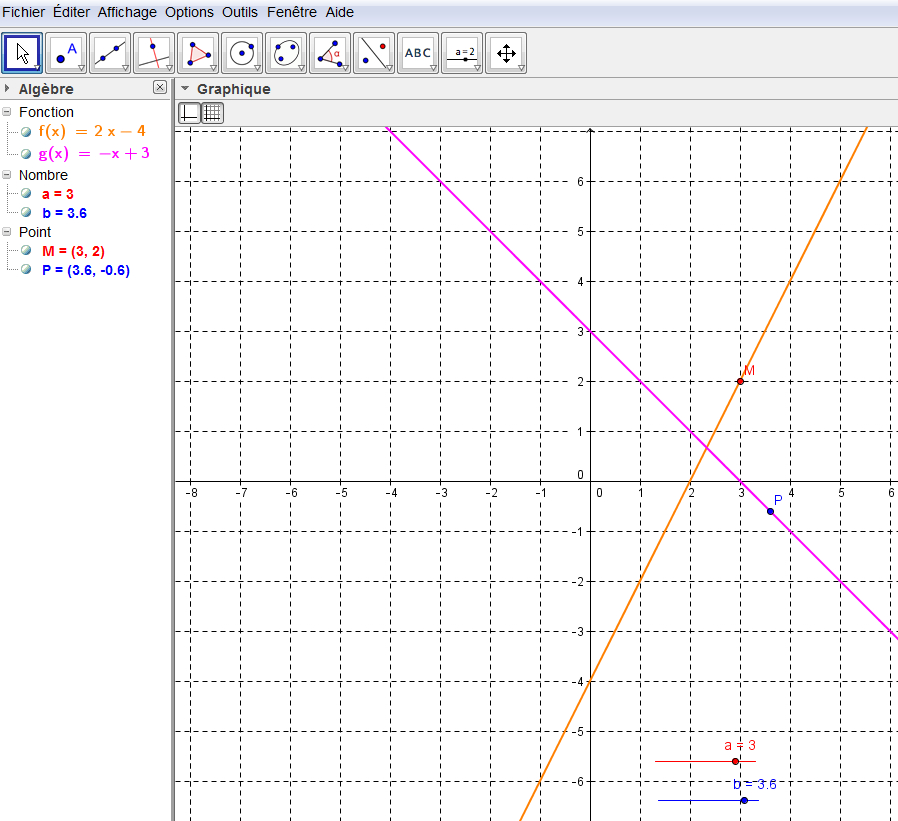Open the Graphique panel style bar arrow
The image size is (898, 821).
[x=184, y=89]
